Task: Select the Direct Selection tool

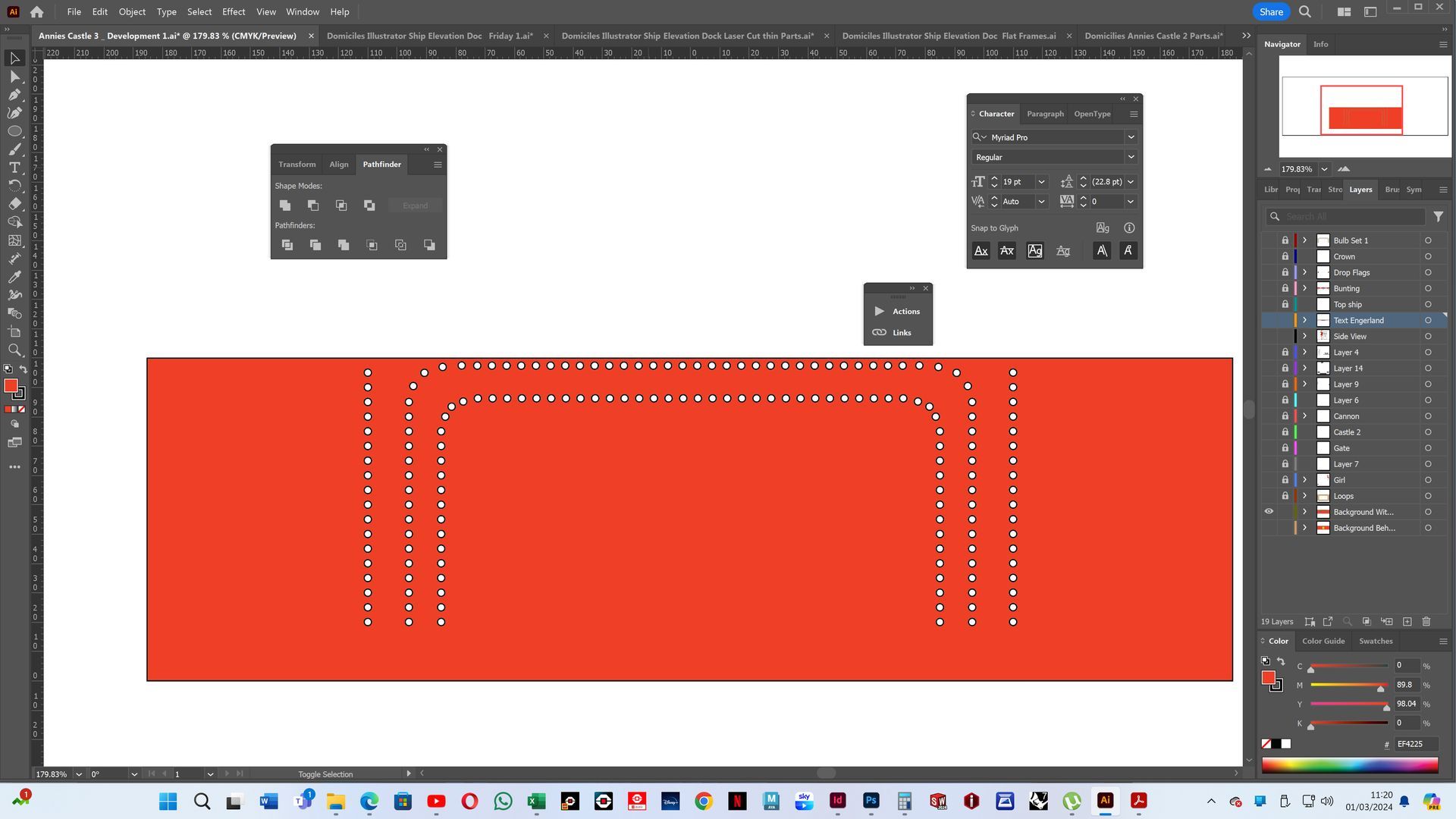Action: tap(14, 77)
